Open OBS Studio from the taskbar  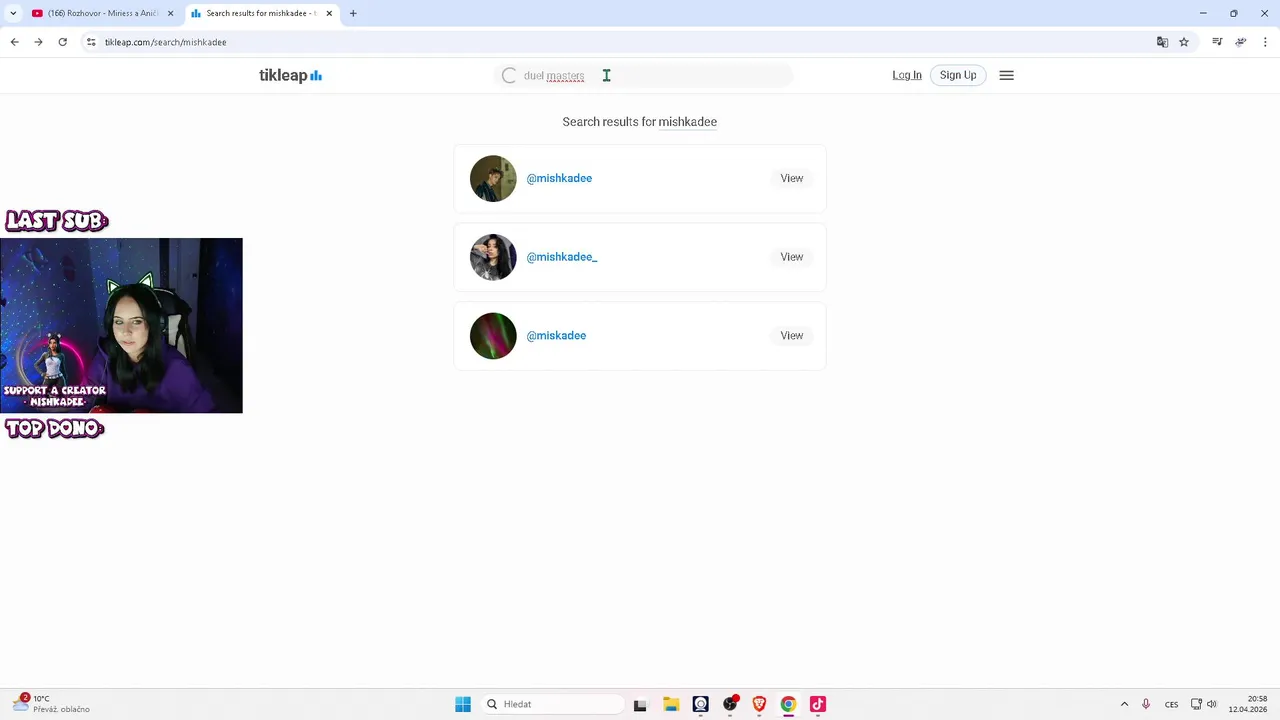click(730, 704)
